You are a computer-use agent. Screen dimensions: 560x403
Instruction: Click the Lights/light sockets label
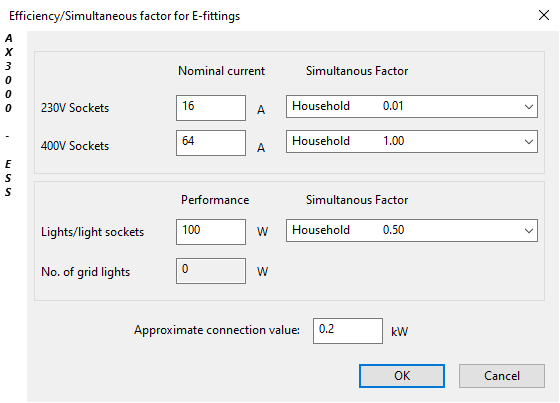coord(92,232)
